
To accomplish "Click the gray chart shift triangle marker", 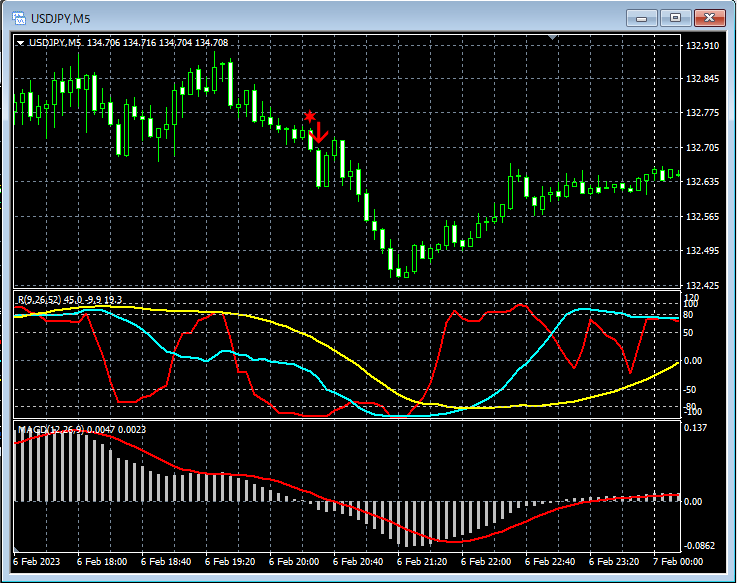I will coord(550,38).
